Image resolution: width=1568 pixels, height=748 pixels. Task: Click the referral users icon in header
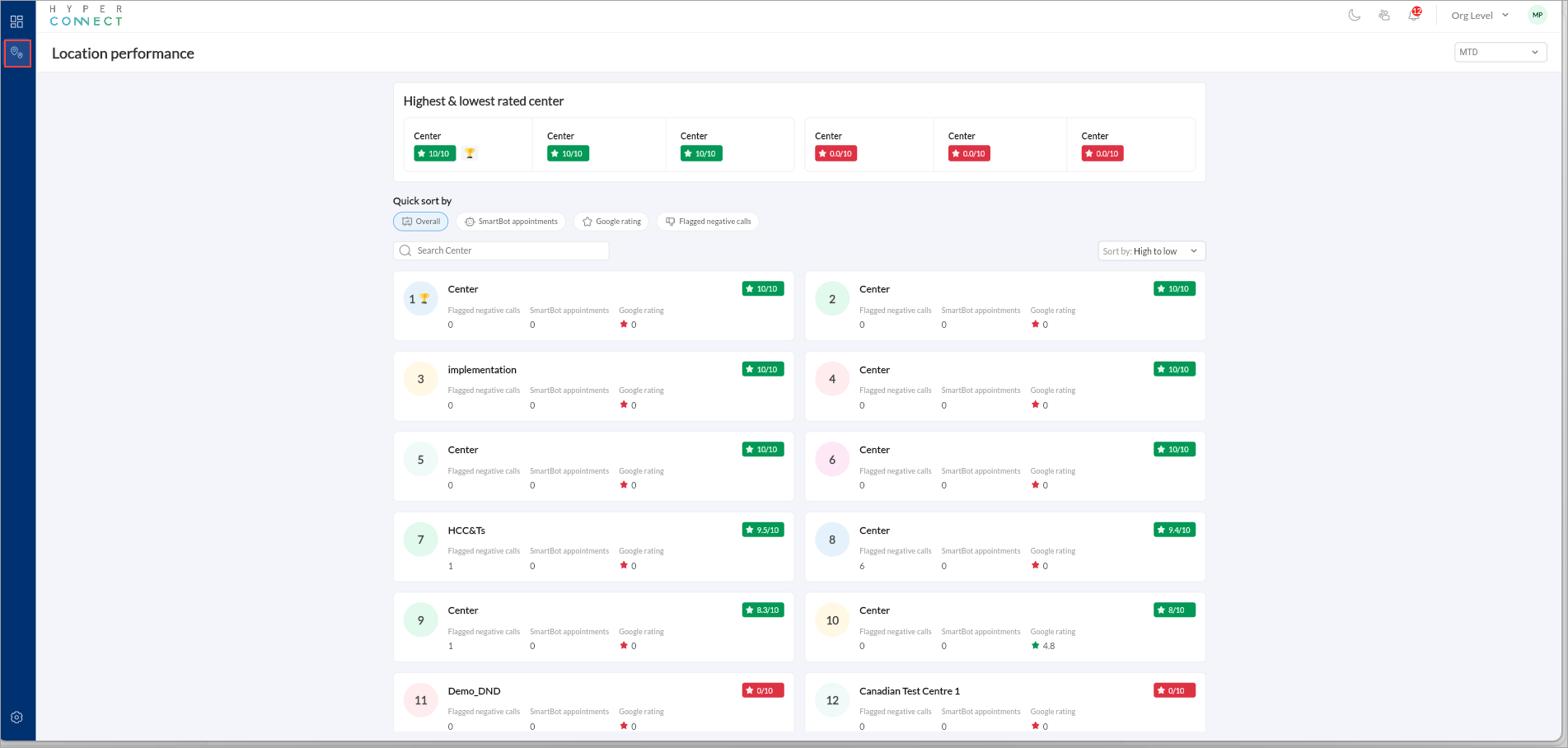click(1384, 15)
